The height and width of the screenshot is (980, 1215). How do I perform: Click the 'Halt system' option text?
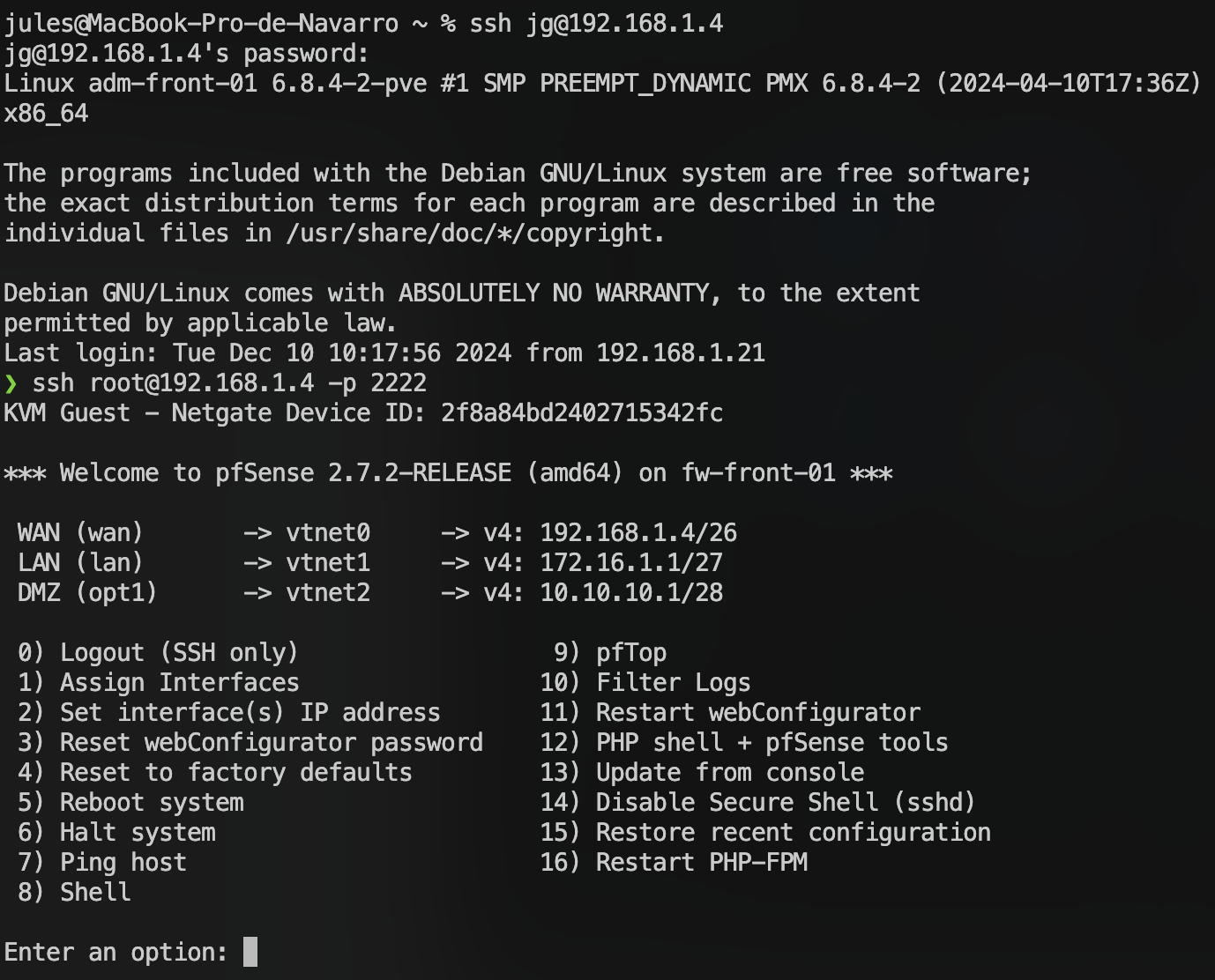click(x=138, y=833)
